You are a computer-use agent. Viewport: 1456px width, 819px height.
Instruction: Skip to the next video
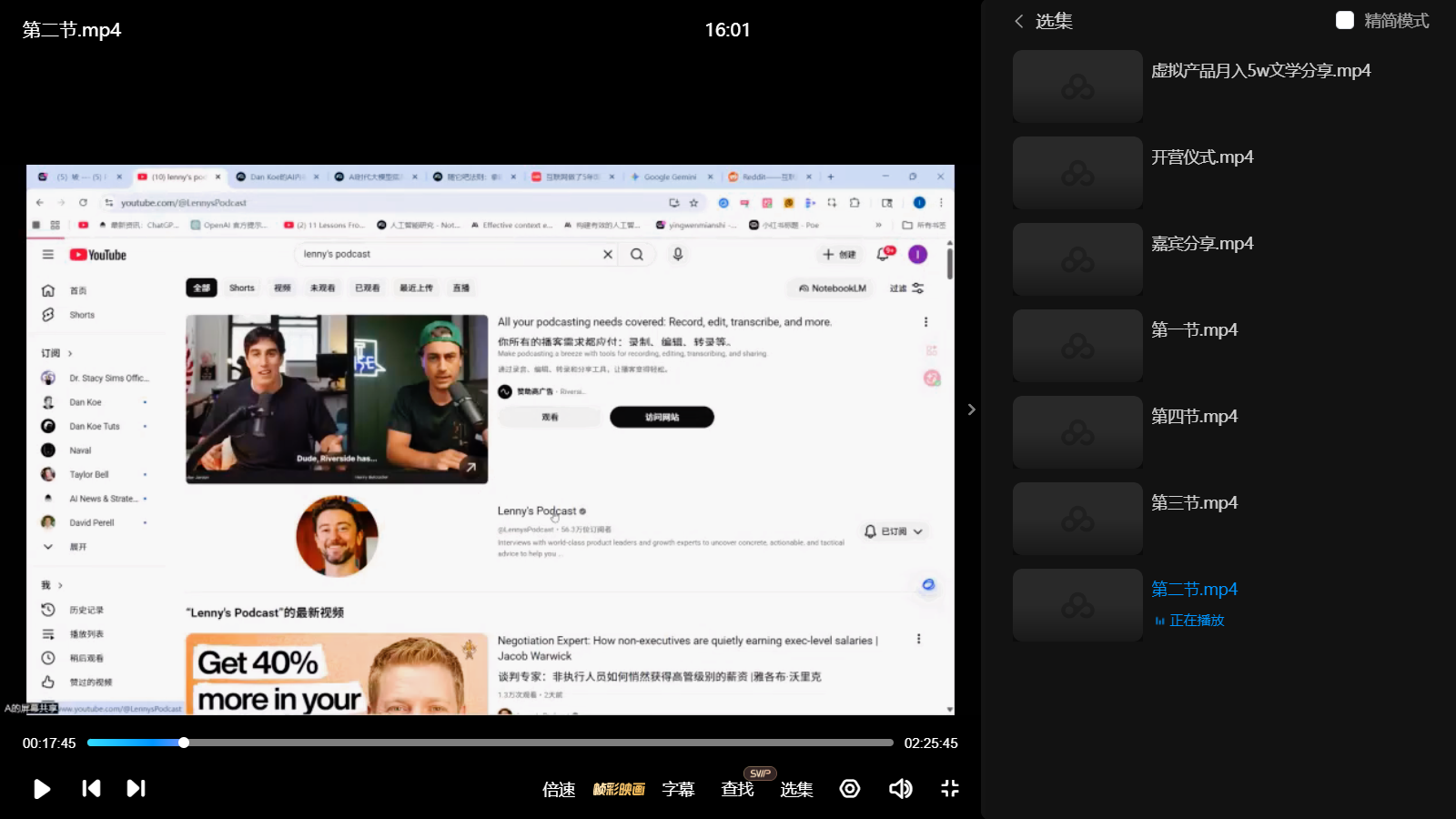136,788
